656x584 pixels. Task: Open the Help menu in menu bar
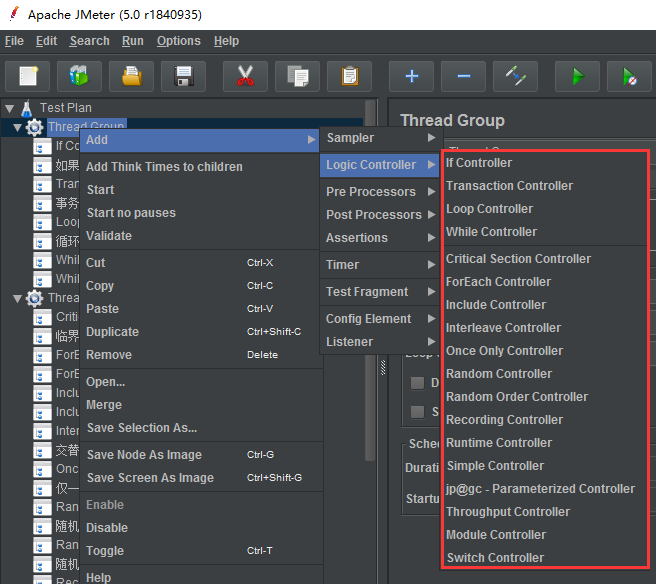(226, 41)
